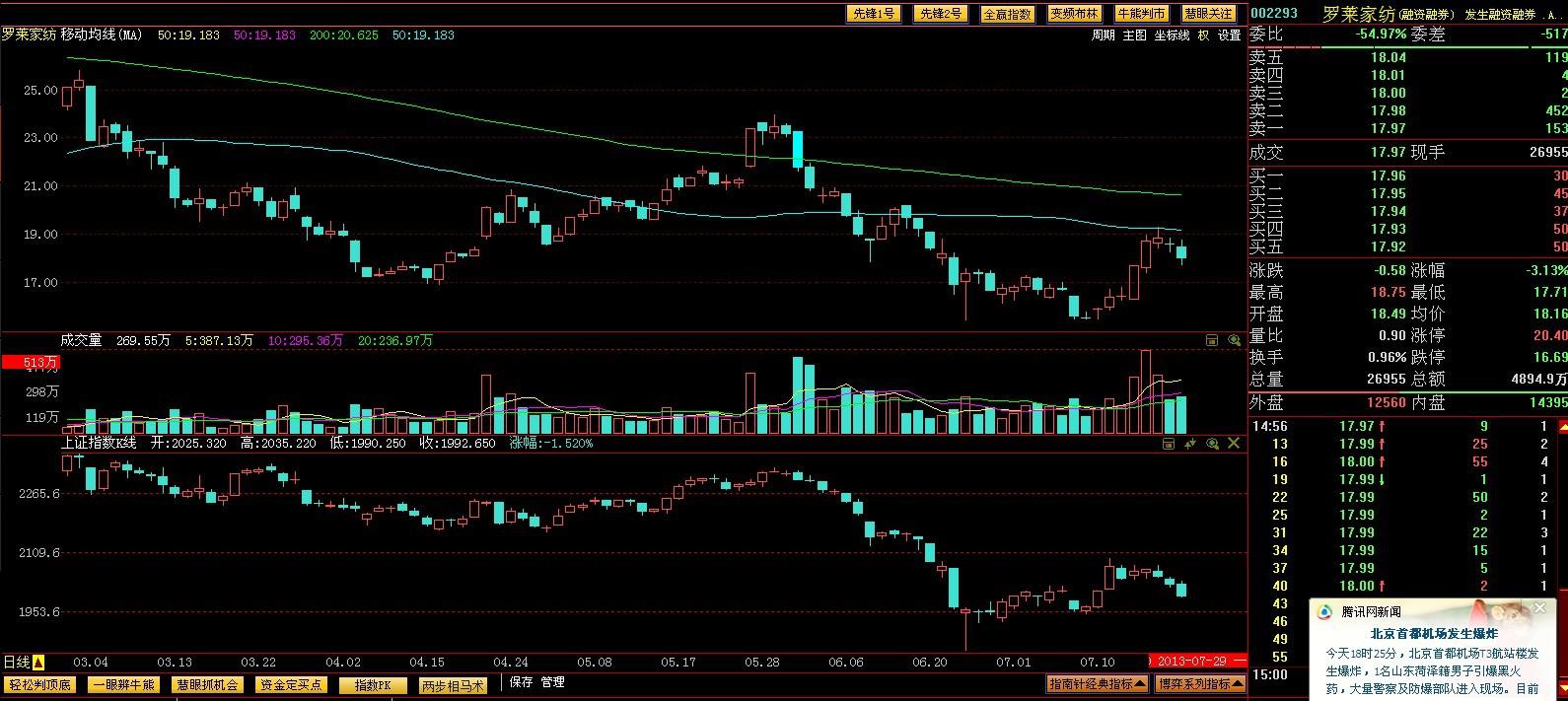The height and width of the screenshot is (701, 1568).
Task: Click the 外盘 value 12560
Action: [1386, 402]
